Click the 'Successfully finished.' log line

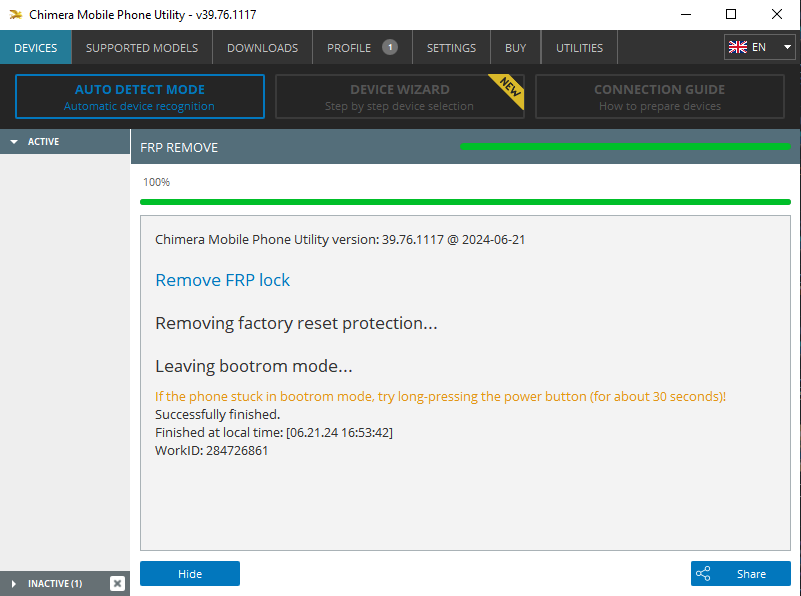click(218, 414)
